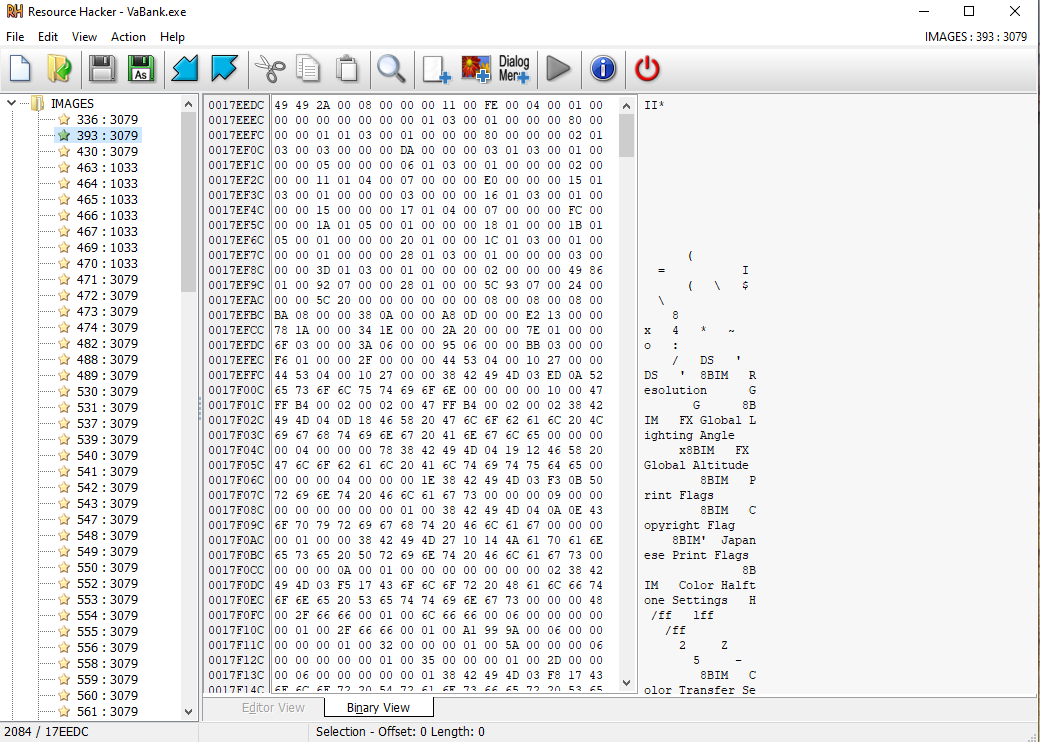Click the hex view scrollbar down arrow
This screenshot has height=742, width=1040.
pyautogui.click(x=626, y=682)
